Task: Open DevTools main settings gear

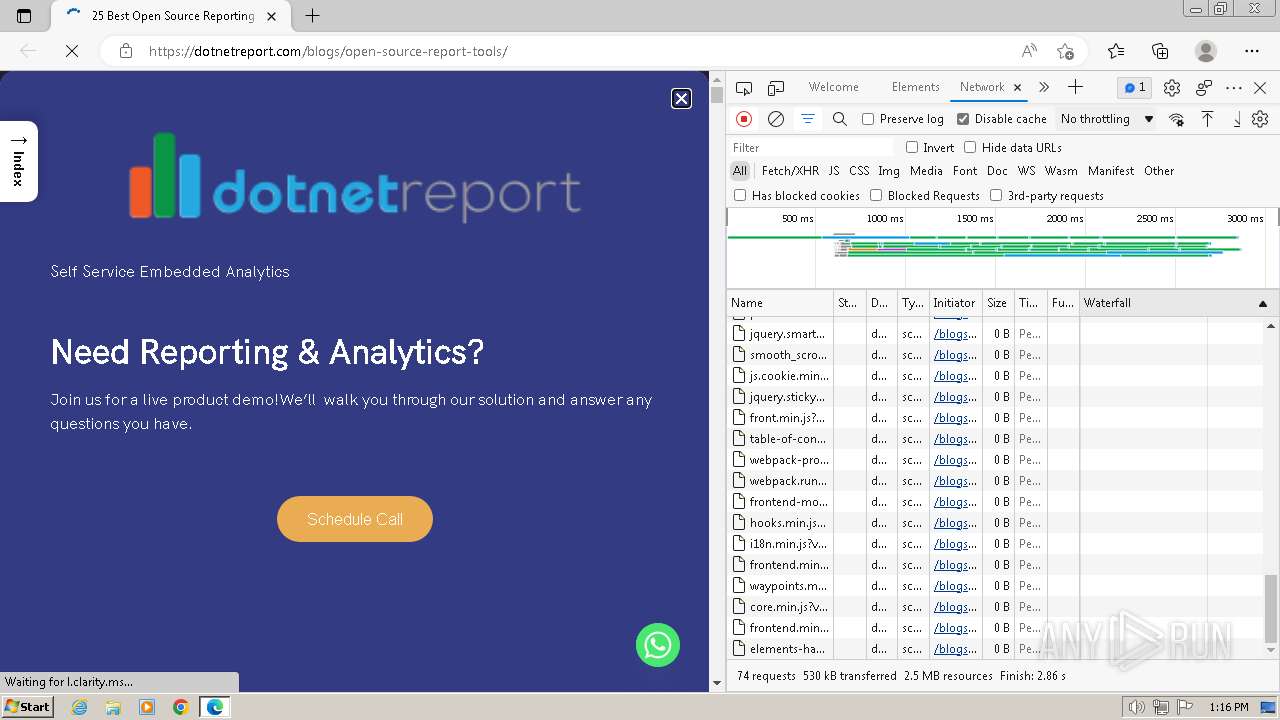Action: [1172, 88]
